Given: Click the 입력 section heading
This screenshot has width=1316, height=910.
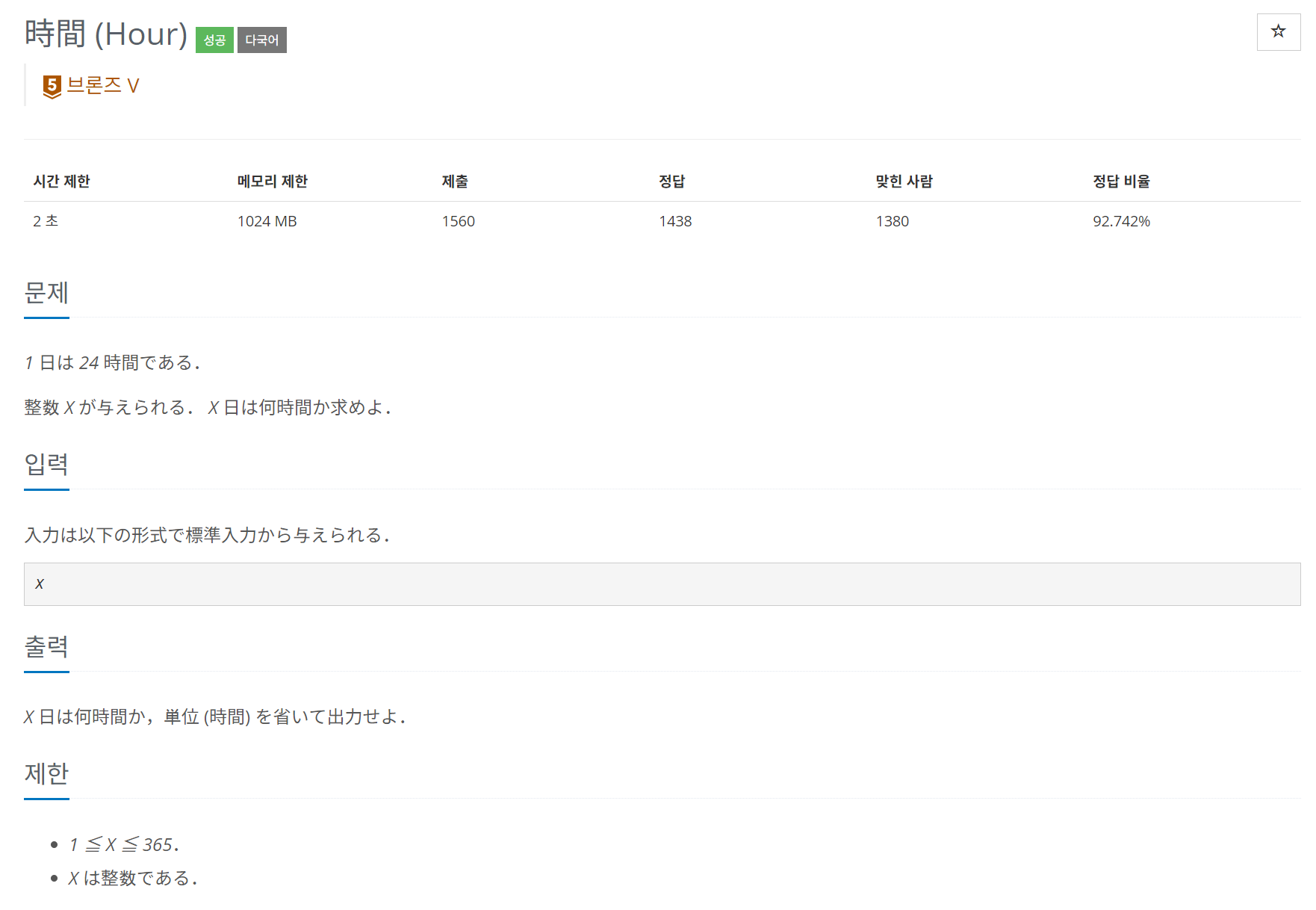Looking at the screenshot, I should 46,465.
